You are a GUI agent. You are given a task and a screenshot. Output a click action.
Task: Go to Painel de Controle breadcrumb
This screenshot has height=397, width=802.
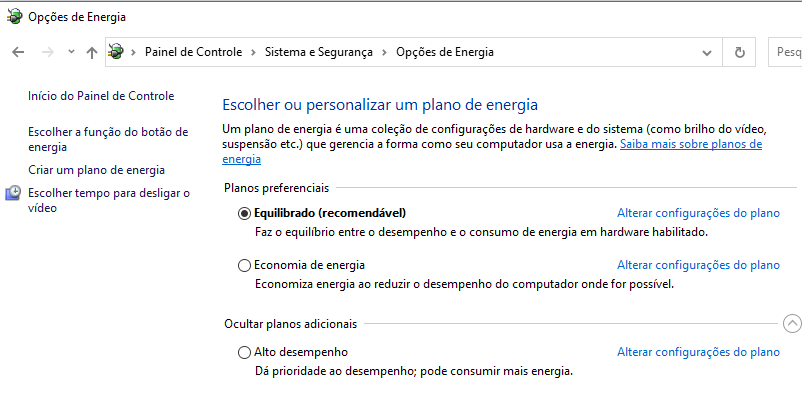click(x=193, y=52)
